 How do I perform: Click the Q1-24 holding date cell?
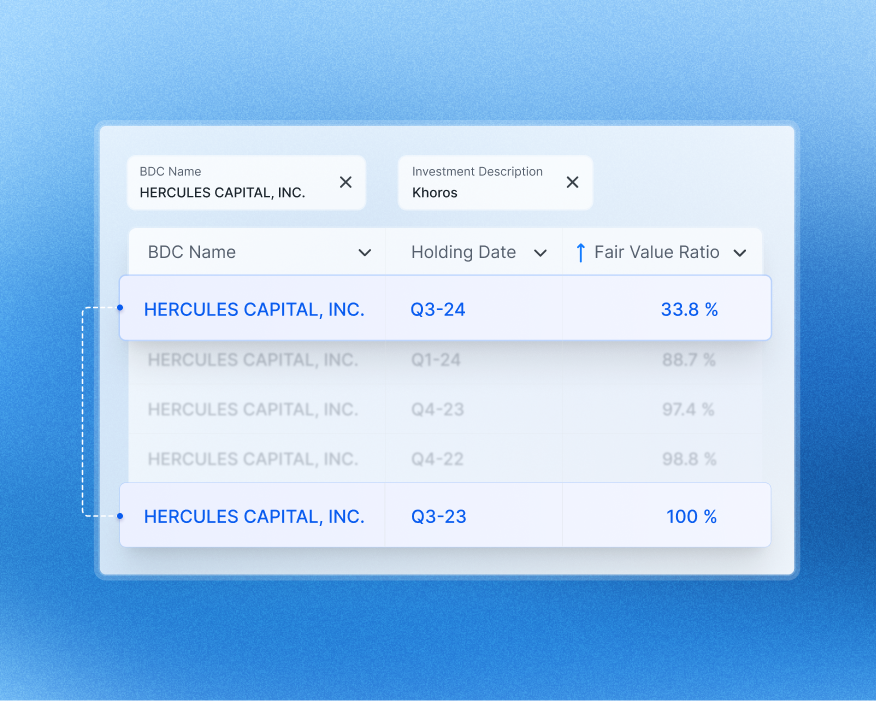pos(436,360)
